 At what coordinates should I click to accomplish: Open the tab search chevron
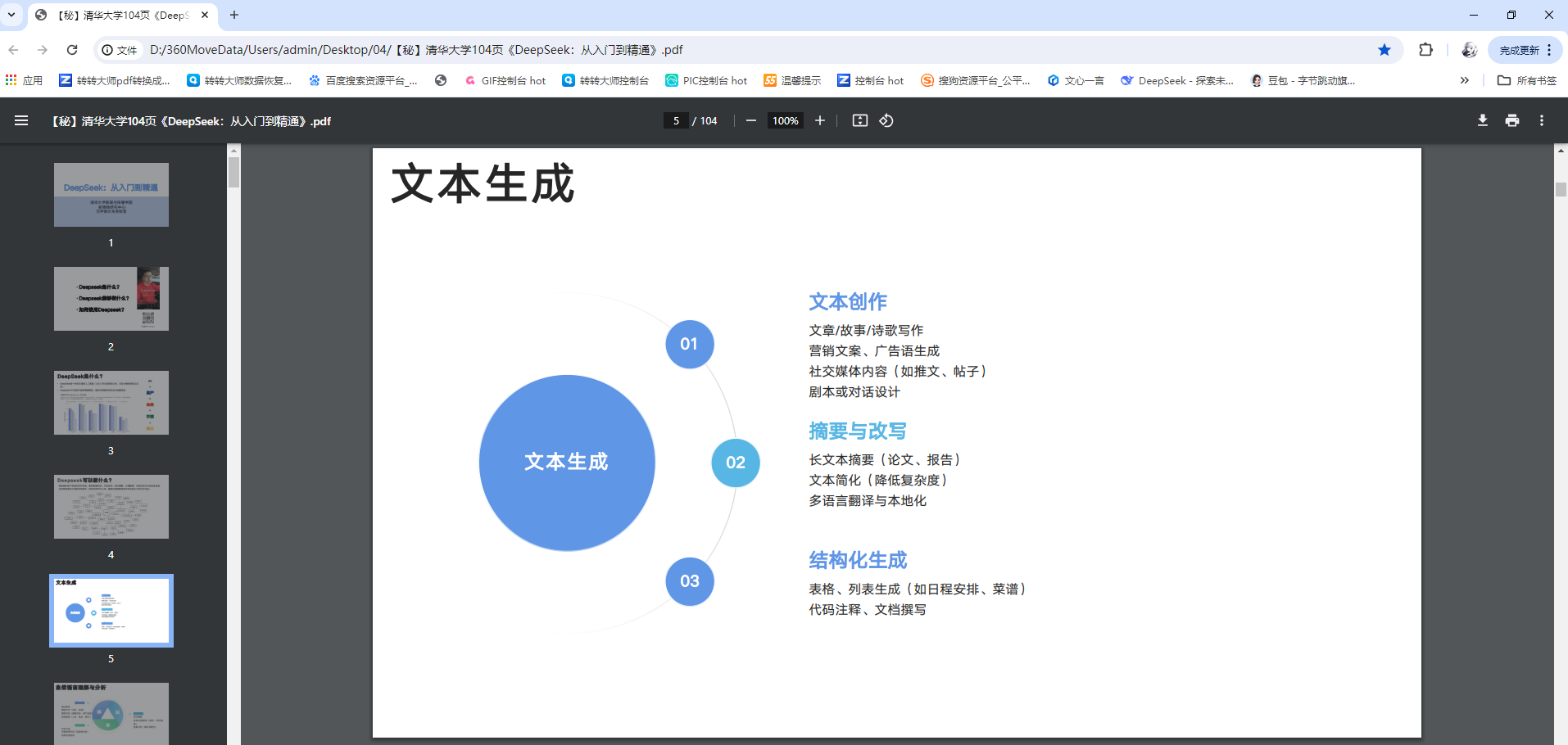point(11,14)
